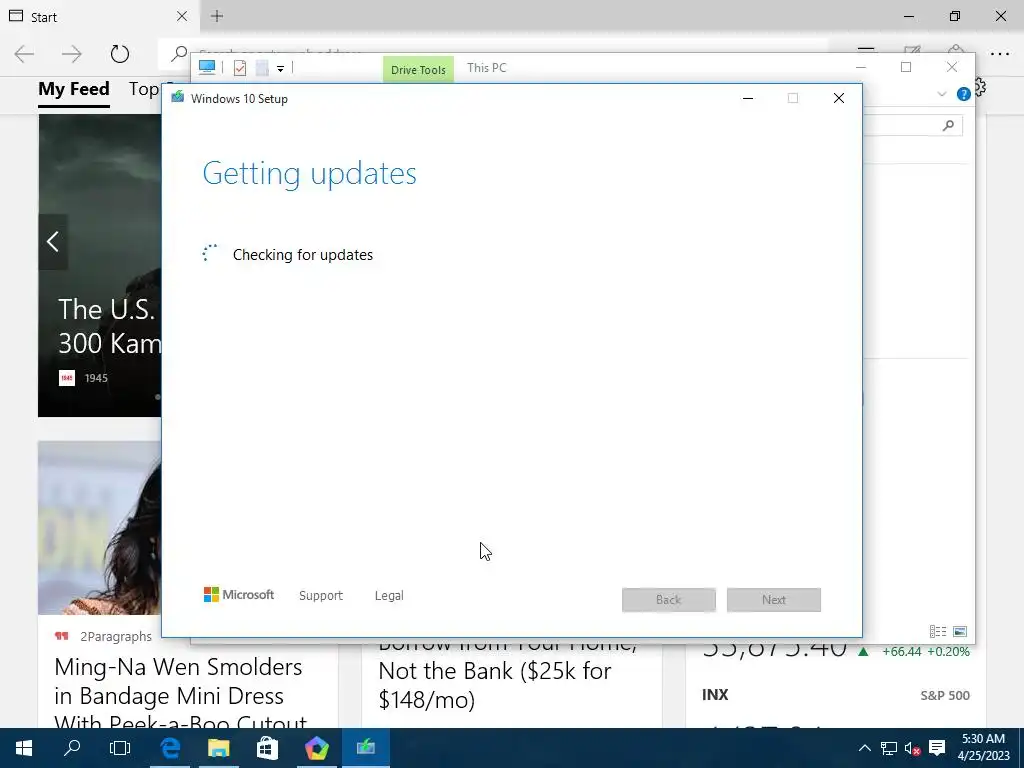Image resolution: width=1024 pixels, height=768 pixels.
Task: Close the Start tab in Edge
Action: pyautogui.click(x=182, y=16)
